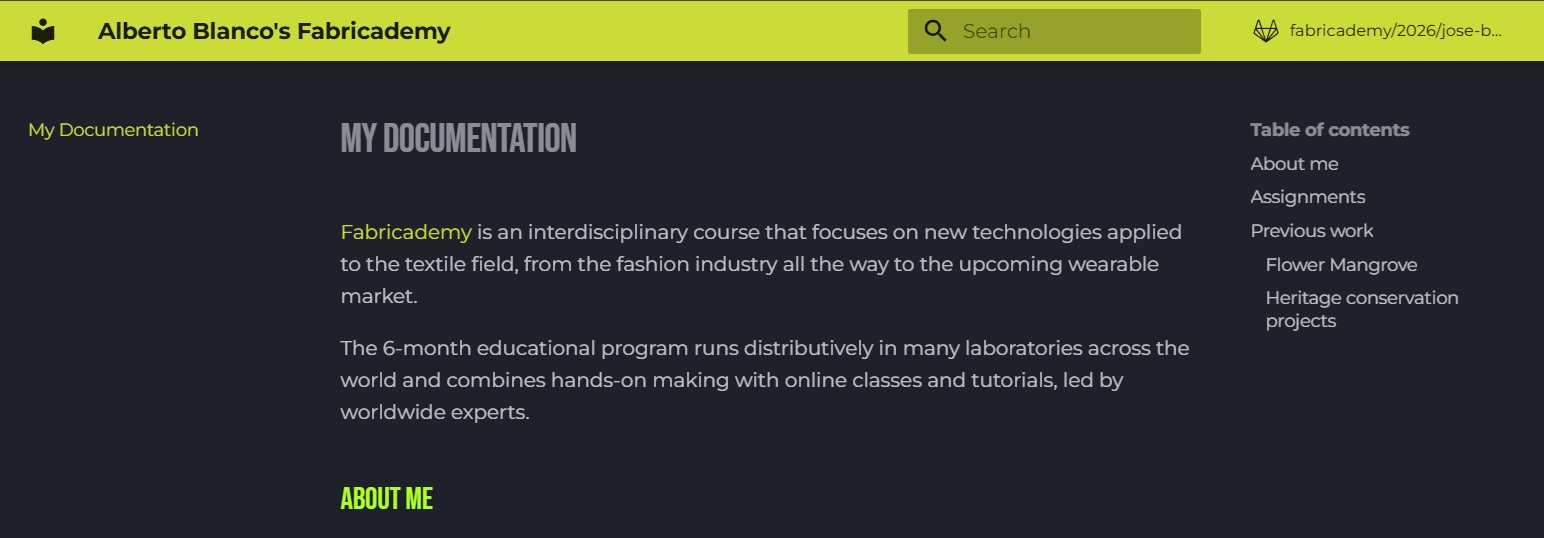Click the book logo icon in header

pyautogui.click(x=42, y=31)
